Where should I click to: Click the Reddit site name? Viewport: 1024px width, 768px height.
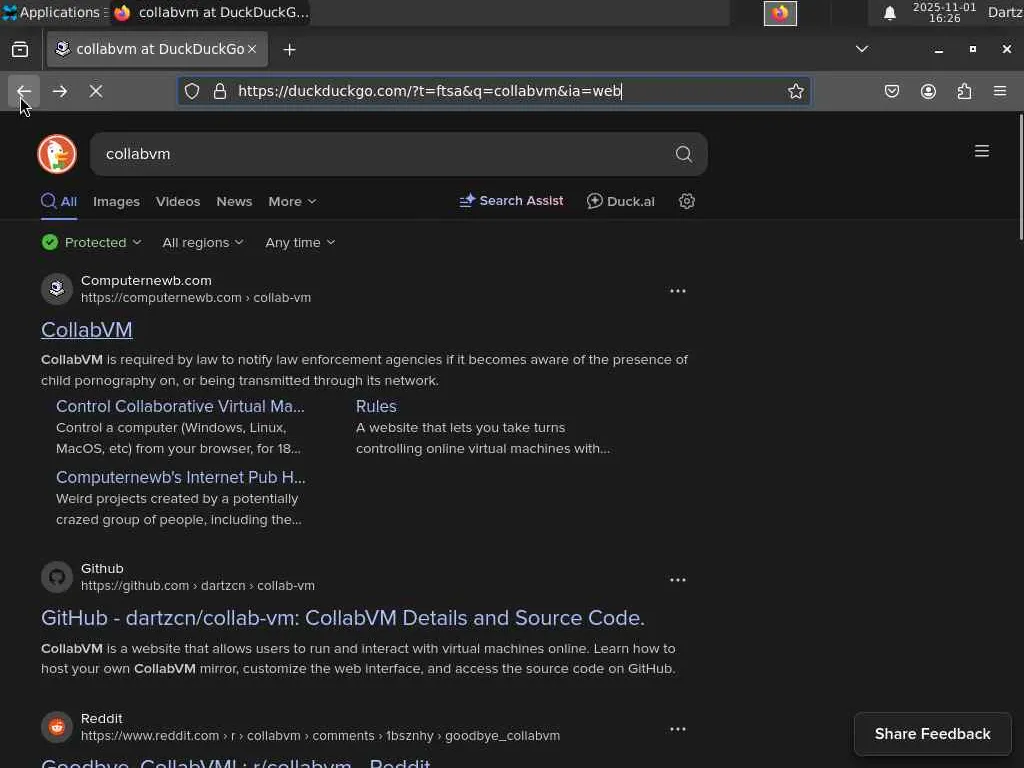[102, 718]
